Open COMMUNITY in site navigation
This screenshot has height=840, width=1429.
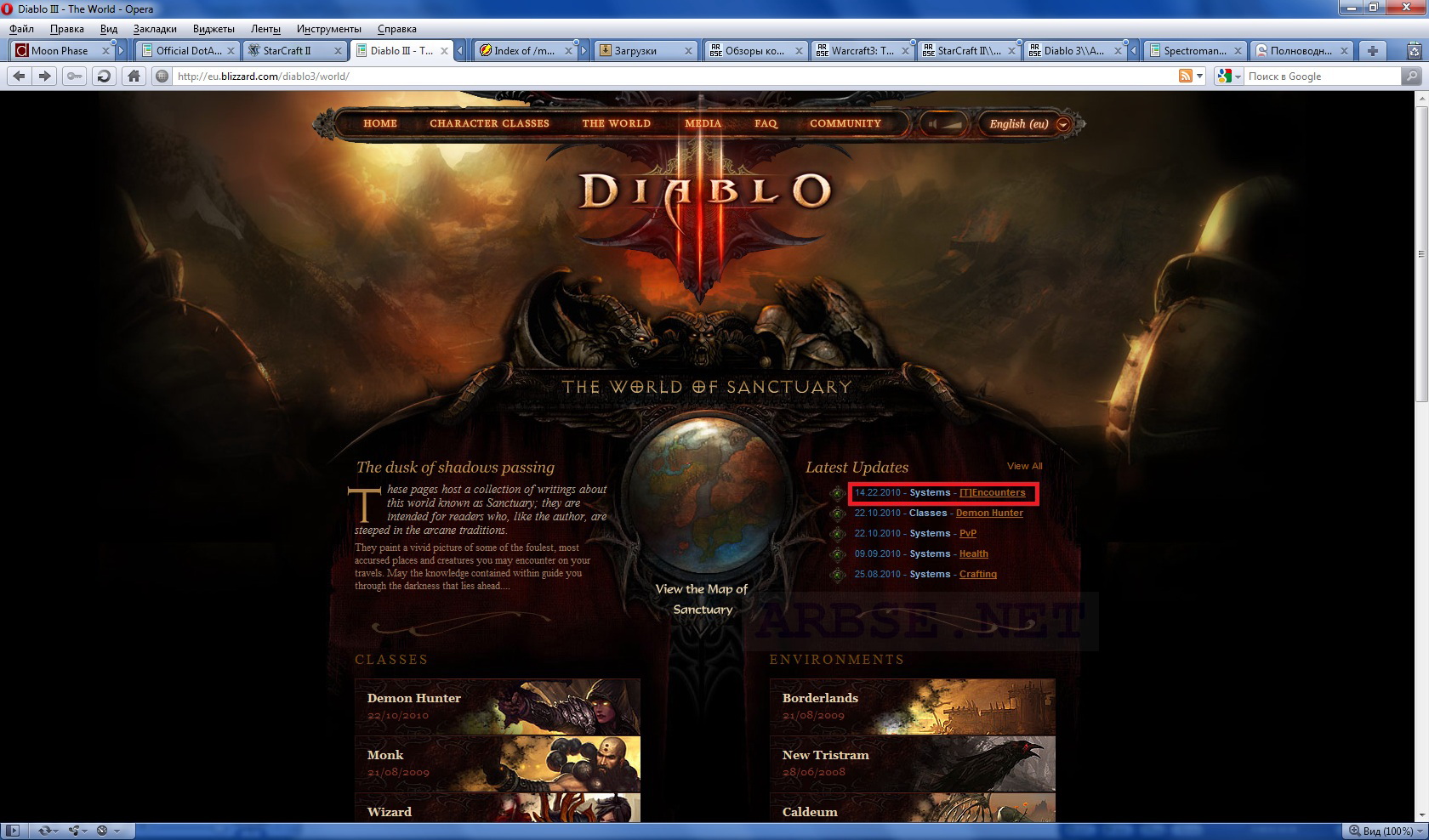845,123
